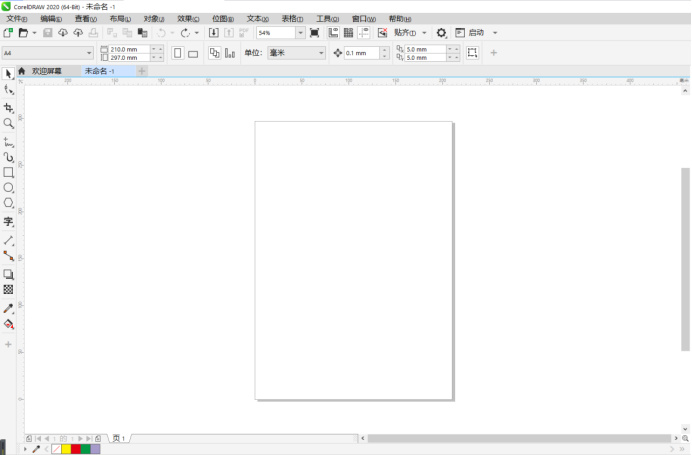This screenshot has width=692, height=455.
Task: Expand the 贴齐 snap-to dropdown arrow
Action: (424, 33)
